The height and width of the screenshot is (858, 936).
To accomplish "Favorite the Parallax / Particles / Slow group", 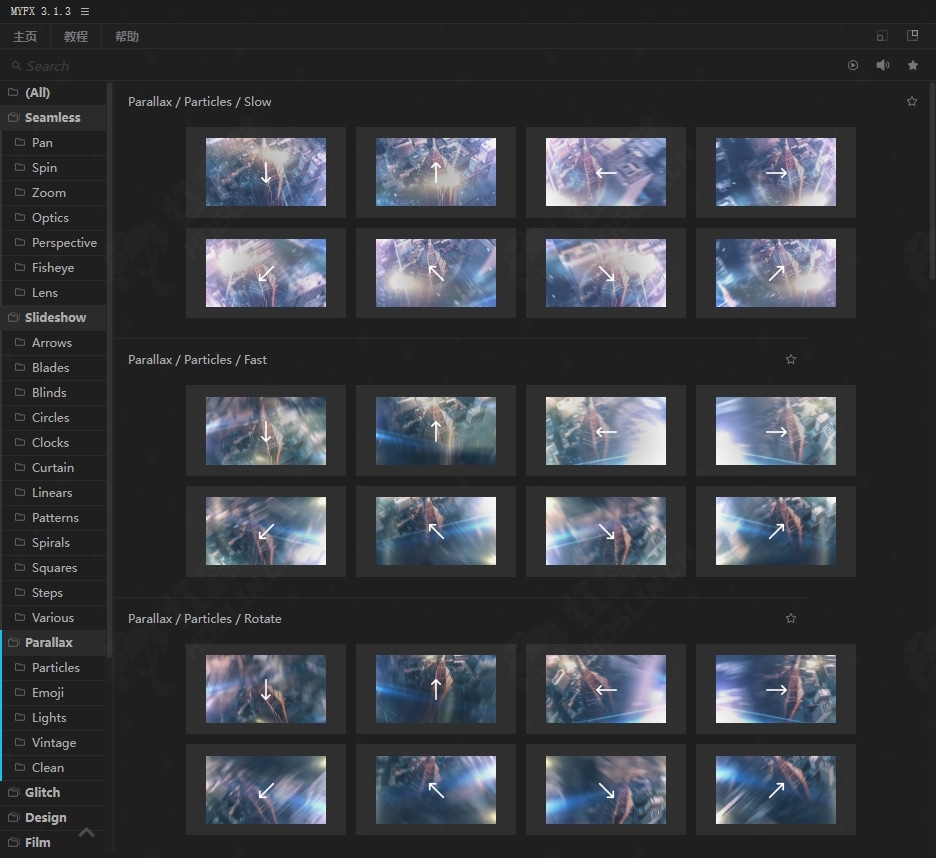I will click(x=911, y=101).
